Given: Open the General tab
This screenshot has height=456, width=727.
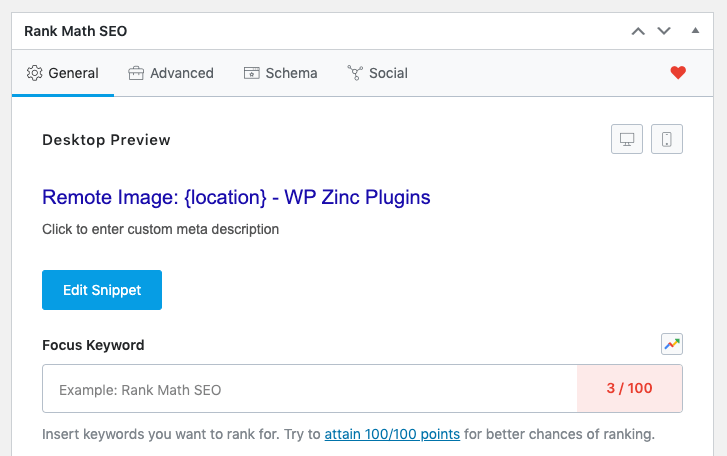Looking at the screenshot, I should pyautogui.click(x=63, y=73).
